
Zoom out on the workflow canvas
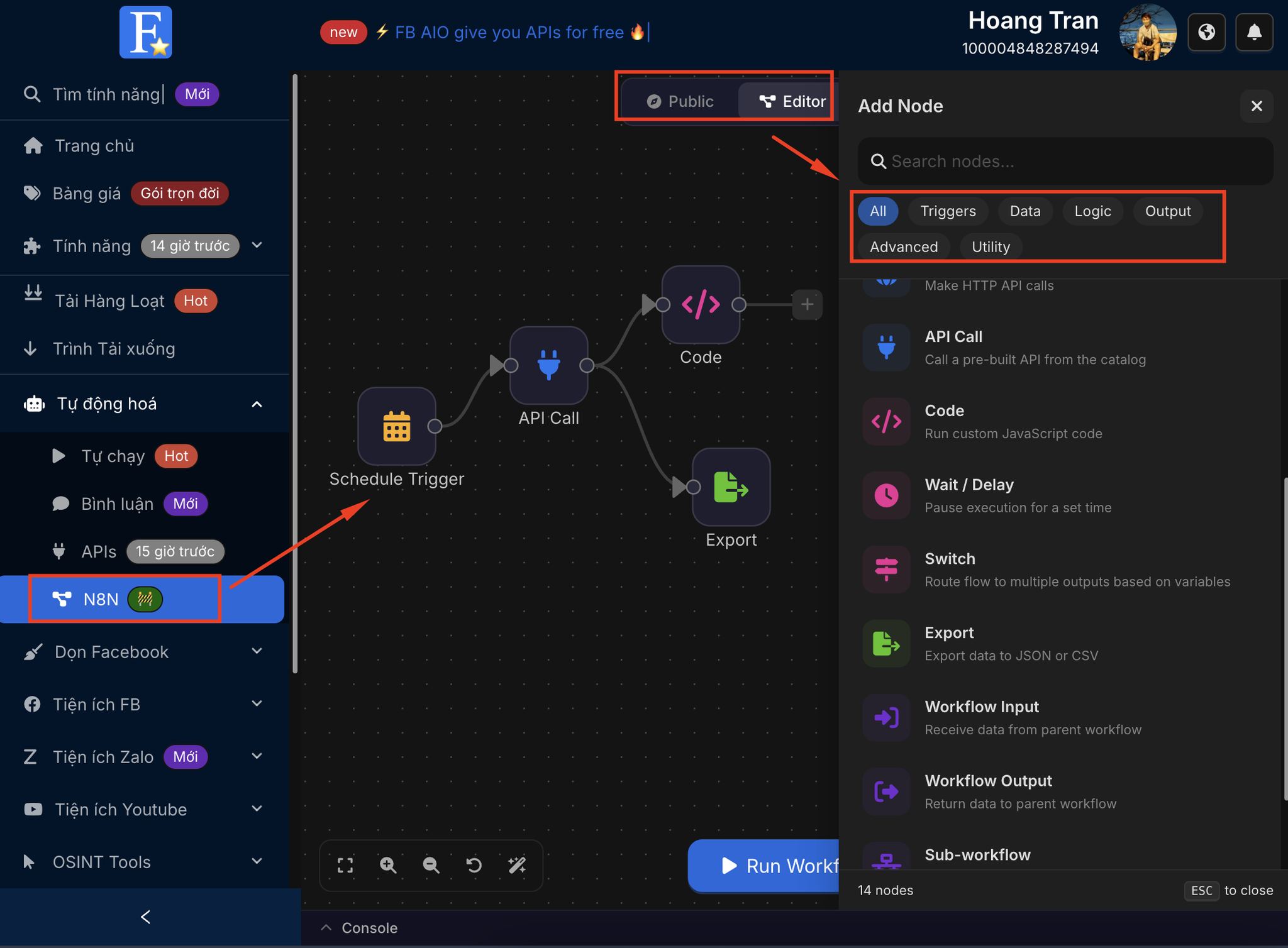[x=431, y=866]
